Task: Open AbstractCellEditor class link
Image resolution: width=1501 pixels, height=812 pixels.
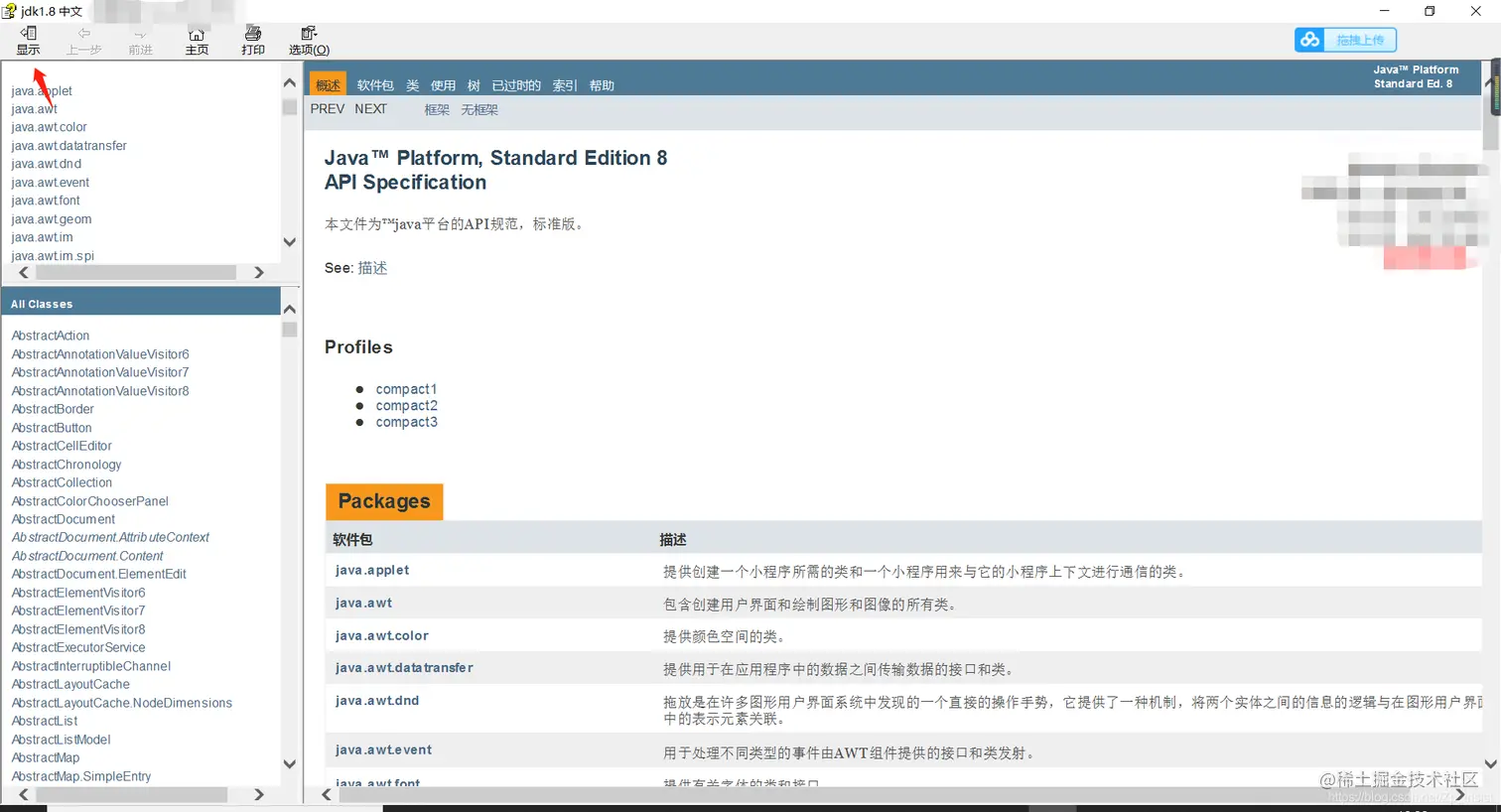Action: pyautogui.click(x=62, y=446)
